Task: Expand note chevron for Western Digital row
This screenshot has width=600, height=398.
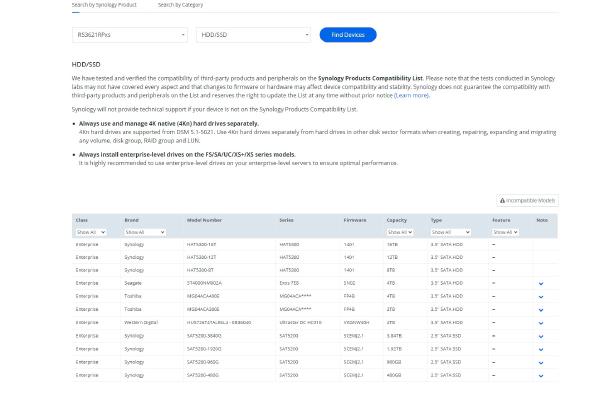Action: [x=541, y=323]
